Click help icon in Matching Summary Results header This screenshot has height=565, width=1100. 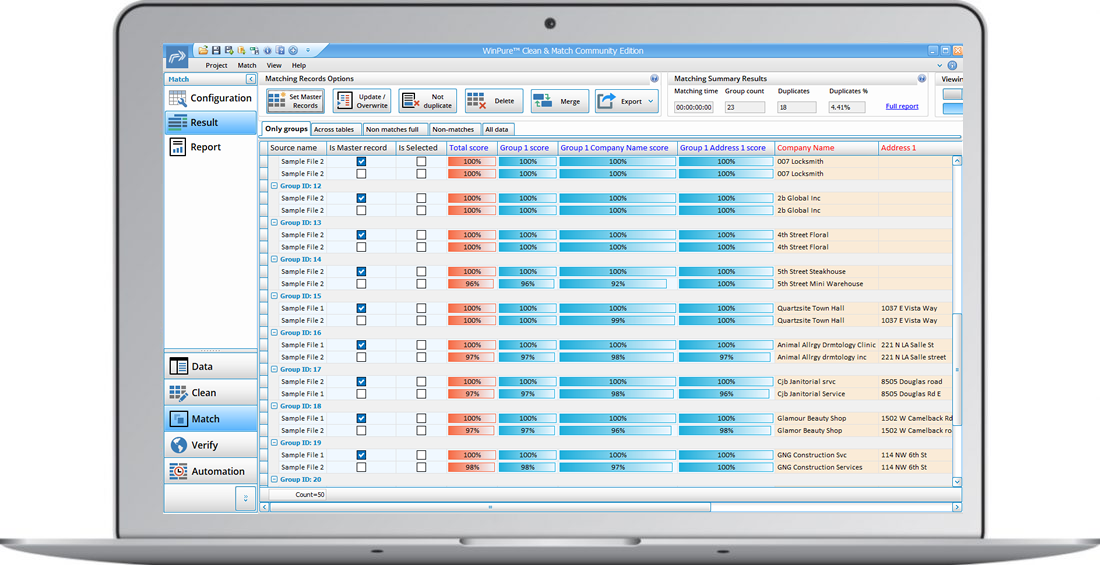pos(922,79)
